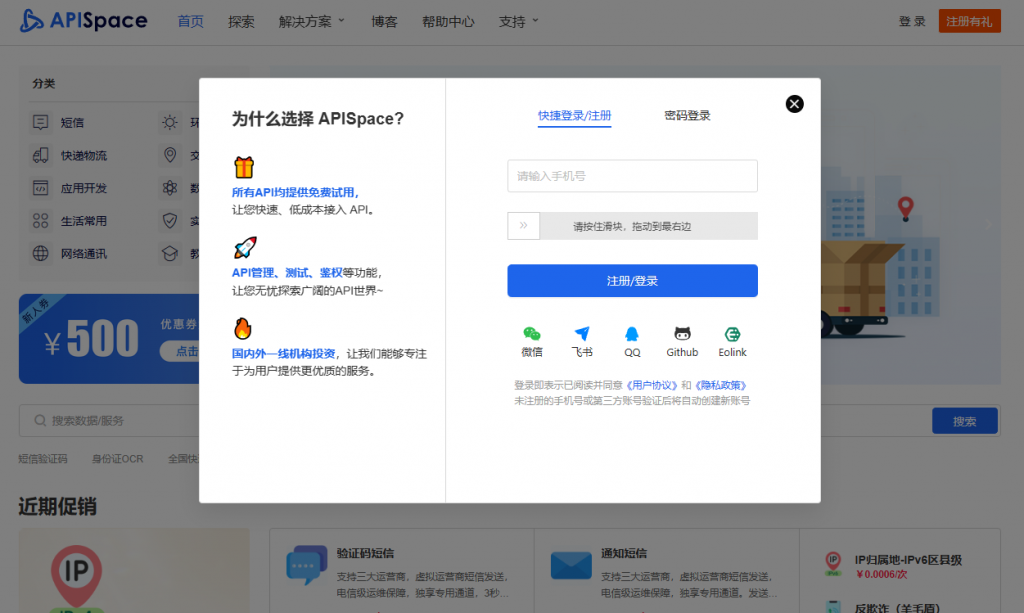Image resolution: width=1024 pixels, height=613 pixels.
Task: Switch to the 快捷登录/注册 tab
Action: pyautogui.click(x=575, y=116)
